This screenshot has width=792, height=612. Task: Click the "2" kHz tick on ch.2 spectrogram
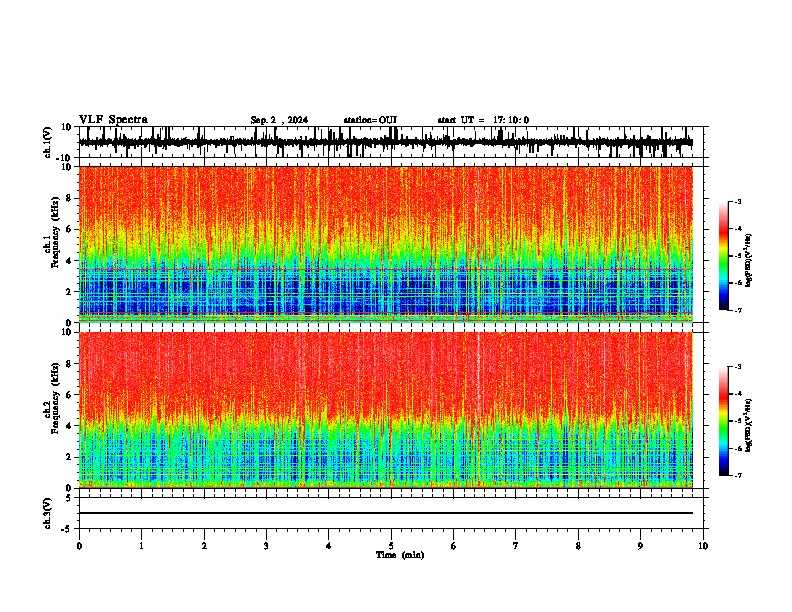69,457
